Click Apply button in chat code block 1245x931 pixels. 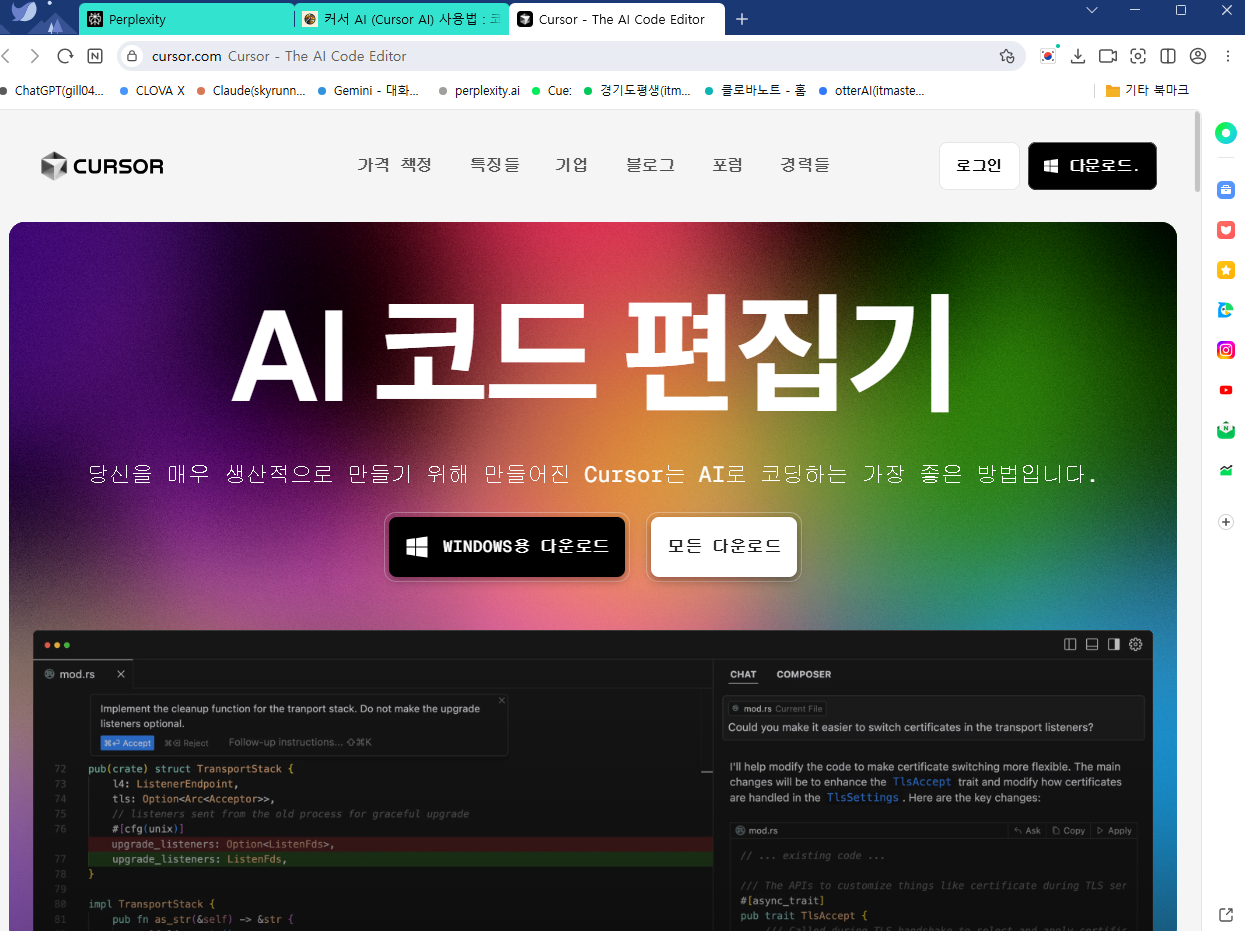[x=1114, y=831]
